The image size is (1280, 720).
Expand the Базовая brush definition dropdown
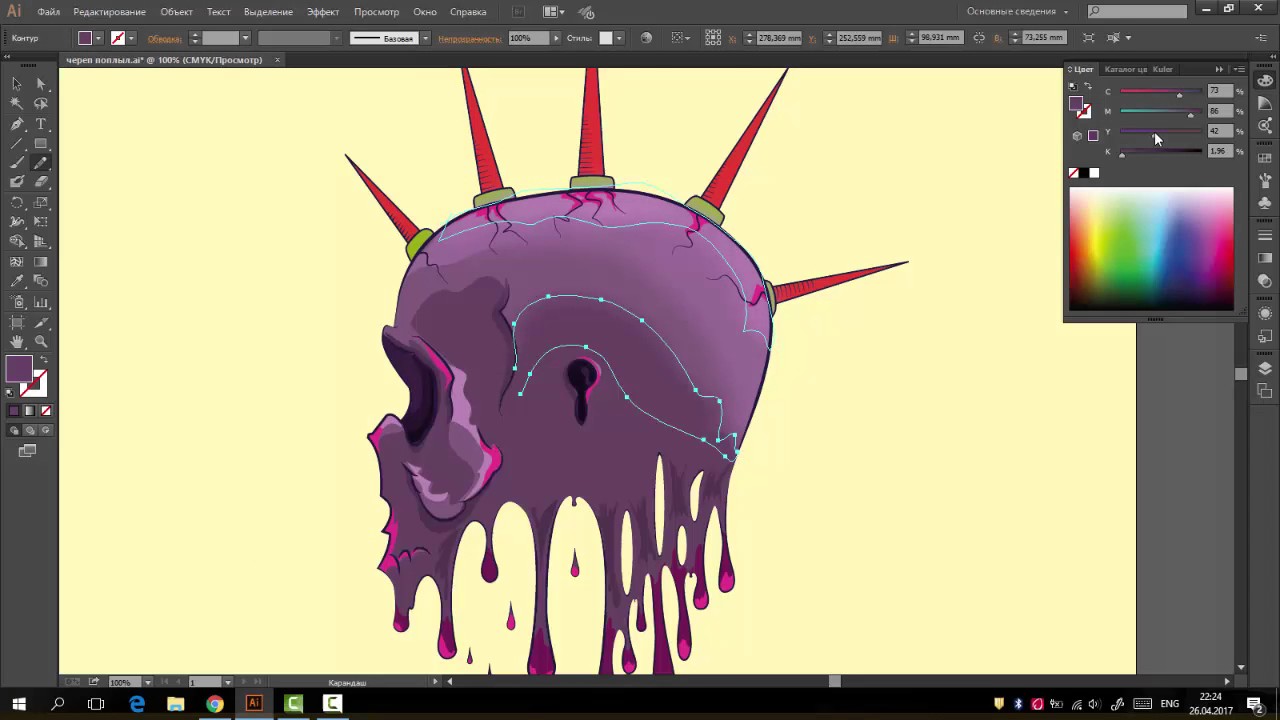425,38
